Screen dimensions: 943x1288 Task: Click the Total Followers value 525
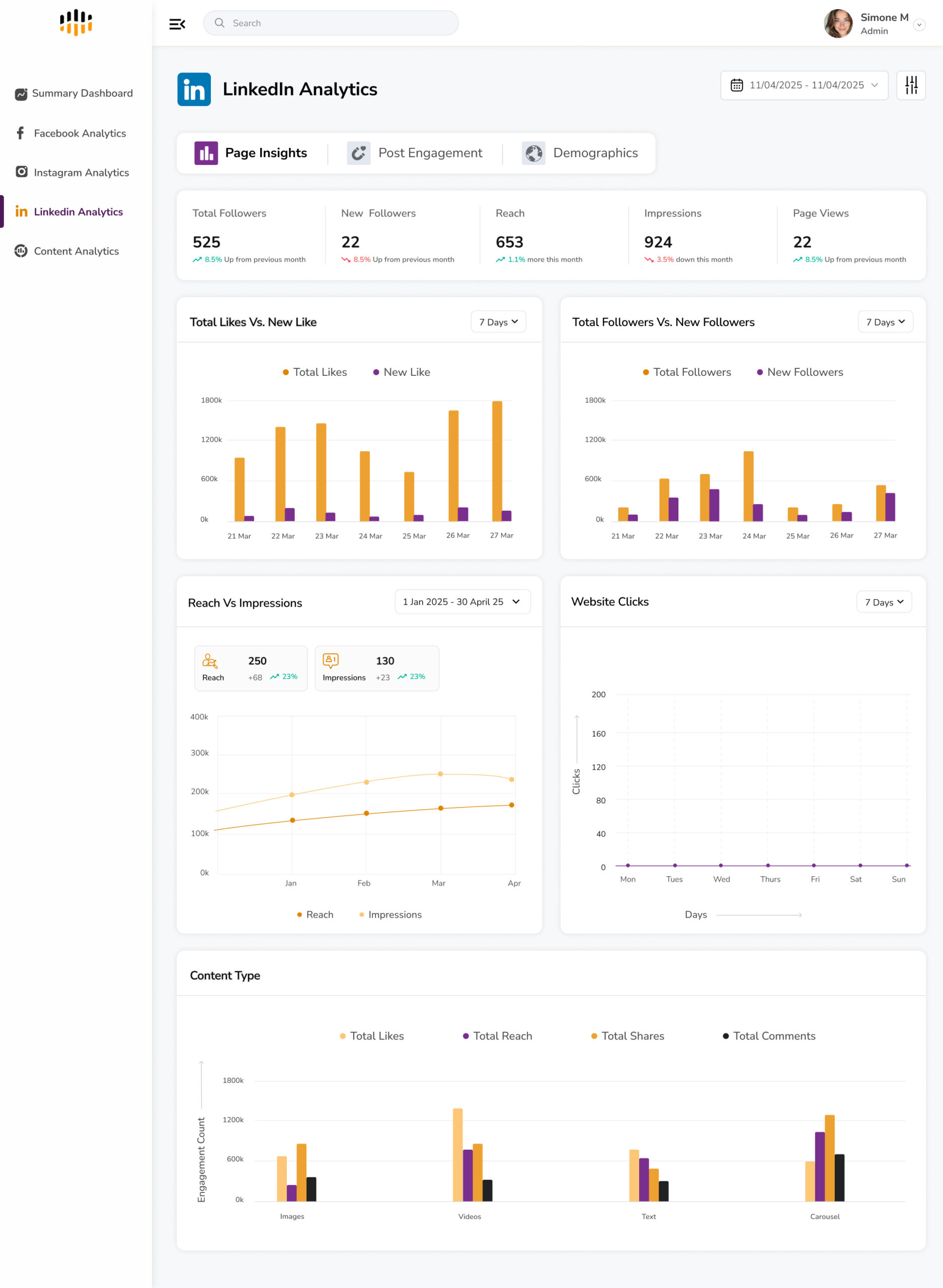206,242
